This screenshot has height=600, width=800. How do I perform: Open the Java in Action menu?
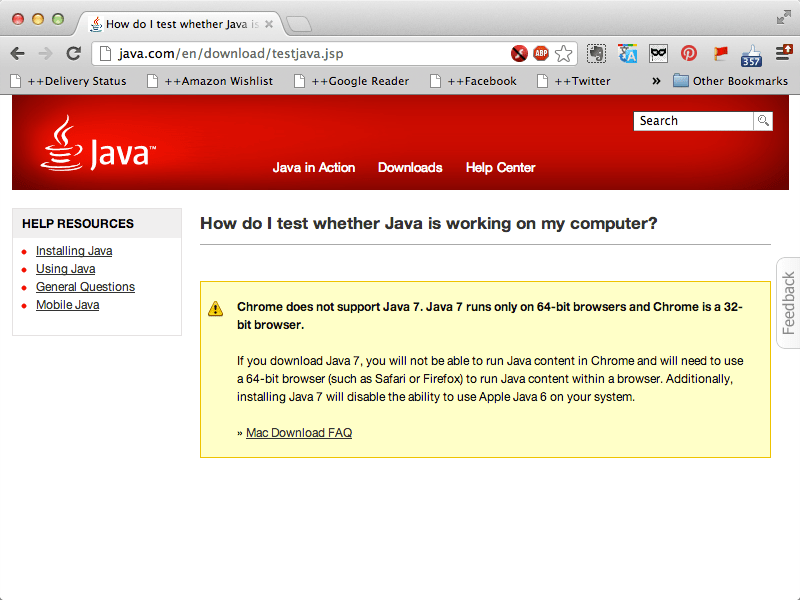tap(314, 167)
